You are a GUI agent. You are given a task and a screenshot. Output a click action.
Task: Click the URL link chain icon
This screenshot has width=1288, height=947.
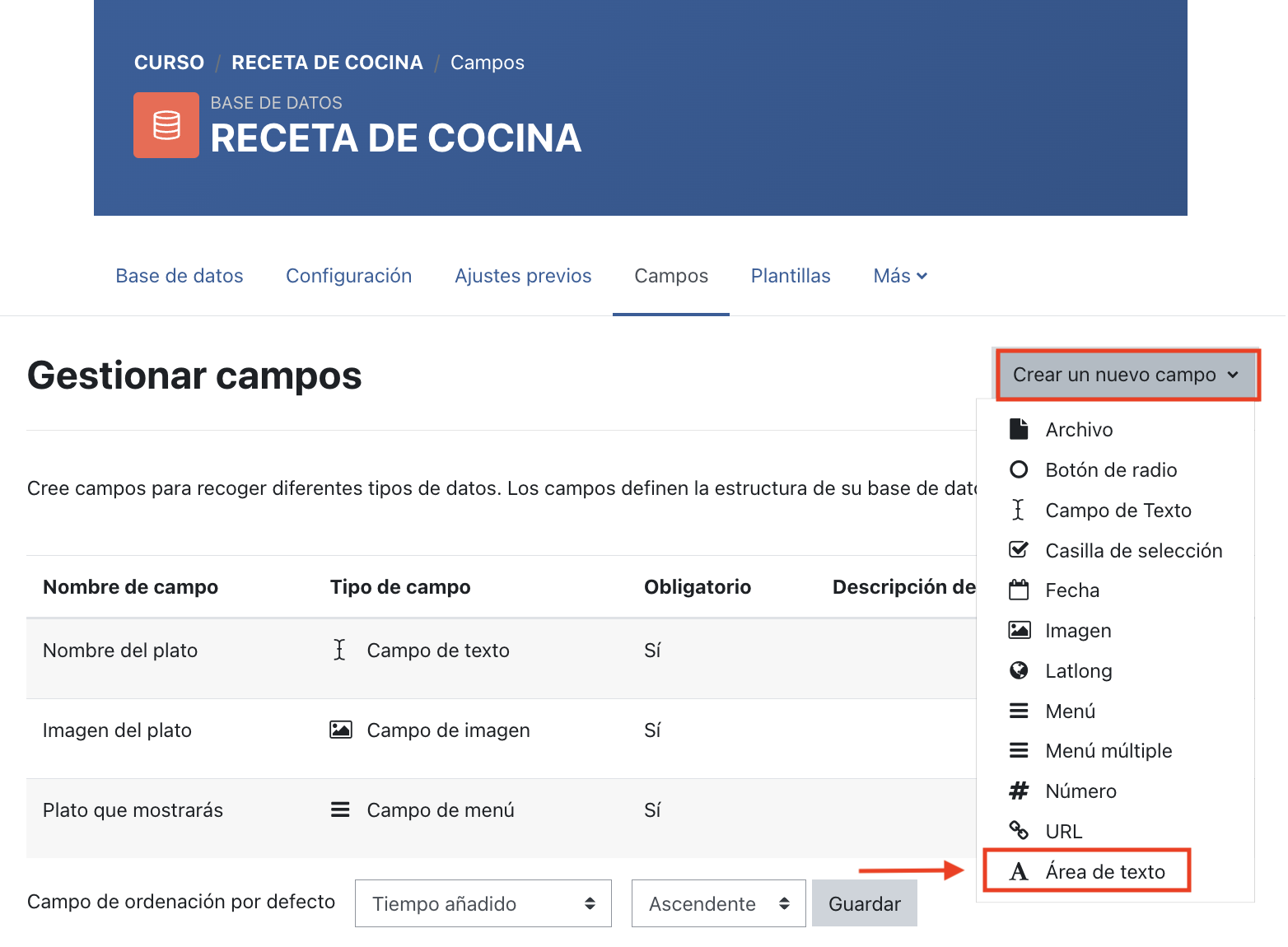coord(1019,830)
